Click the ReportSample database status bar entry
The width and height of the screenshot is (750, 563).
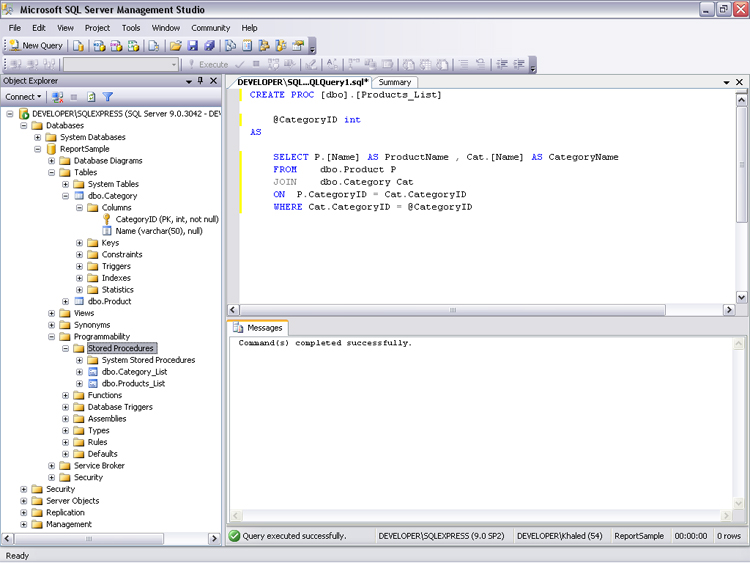coord(639,536)
